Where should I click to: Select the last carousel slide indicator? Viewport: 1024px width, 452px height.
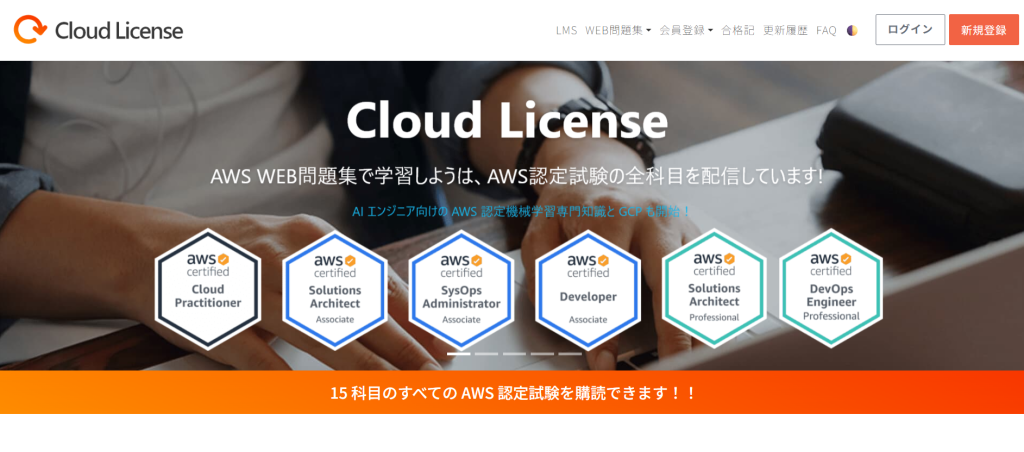[570, 354]
